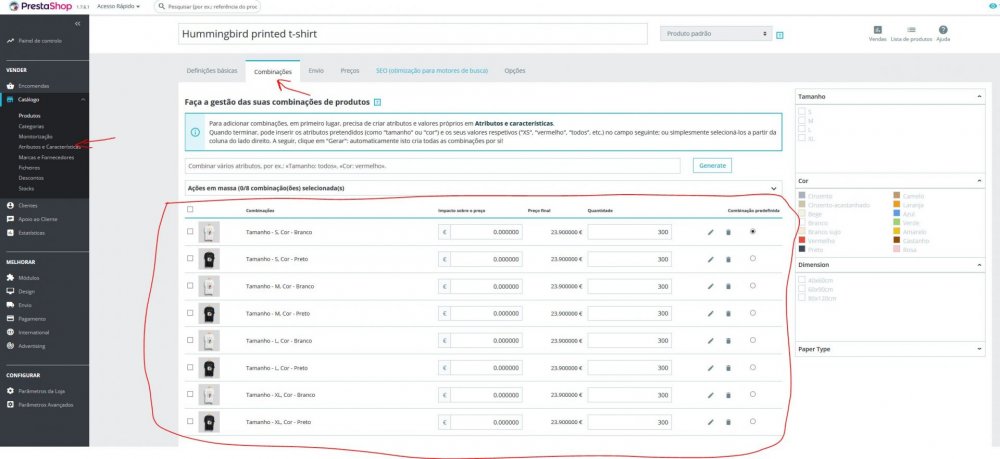Edit Tamanho - XL, Cor - Branco combination

710,395
